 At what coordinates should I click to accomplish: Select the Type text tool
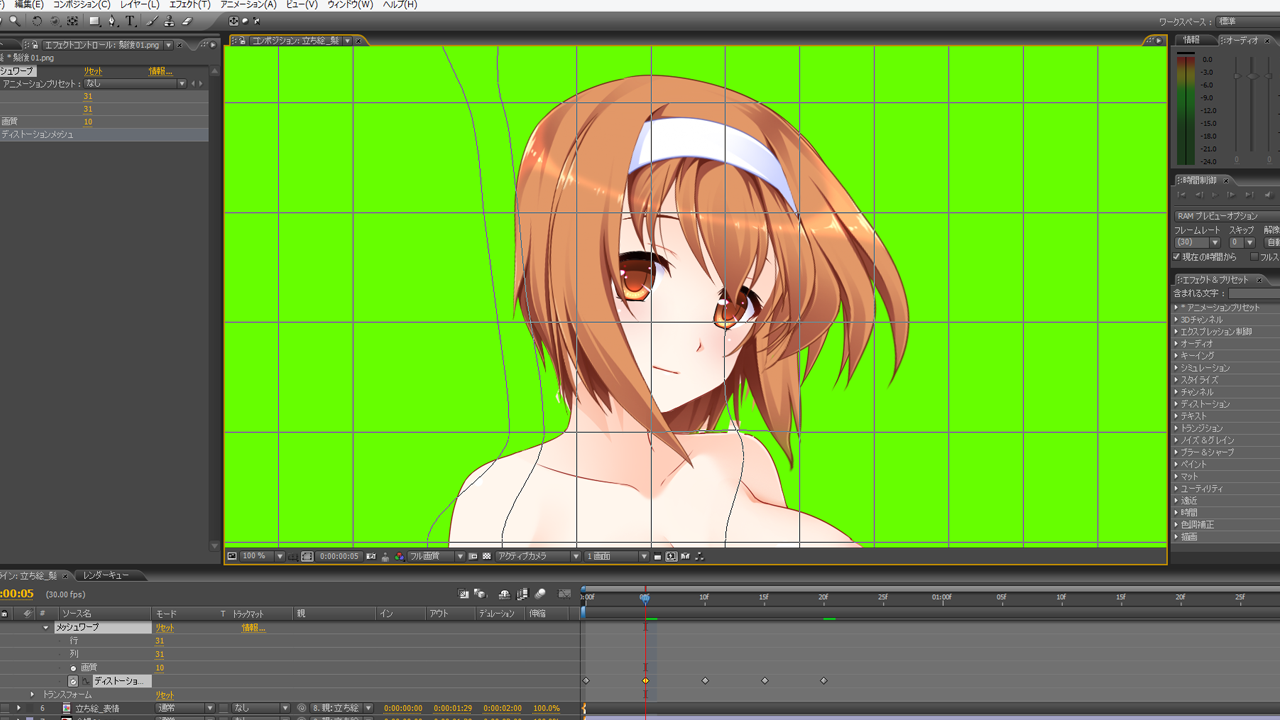click(x=130, y=20)
